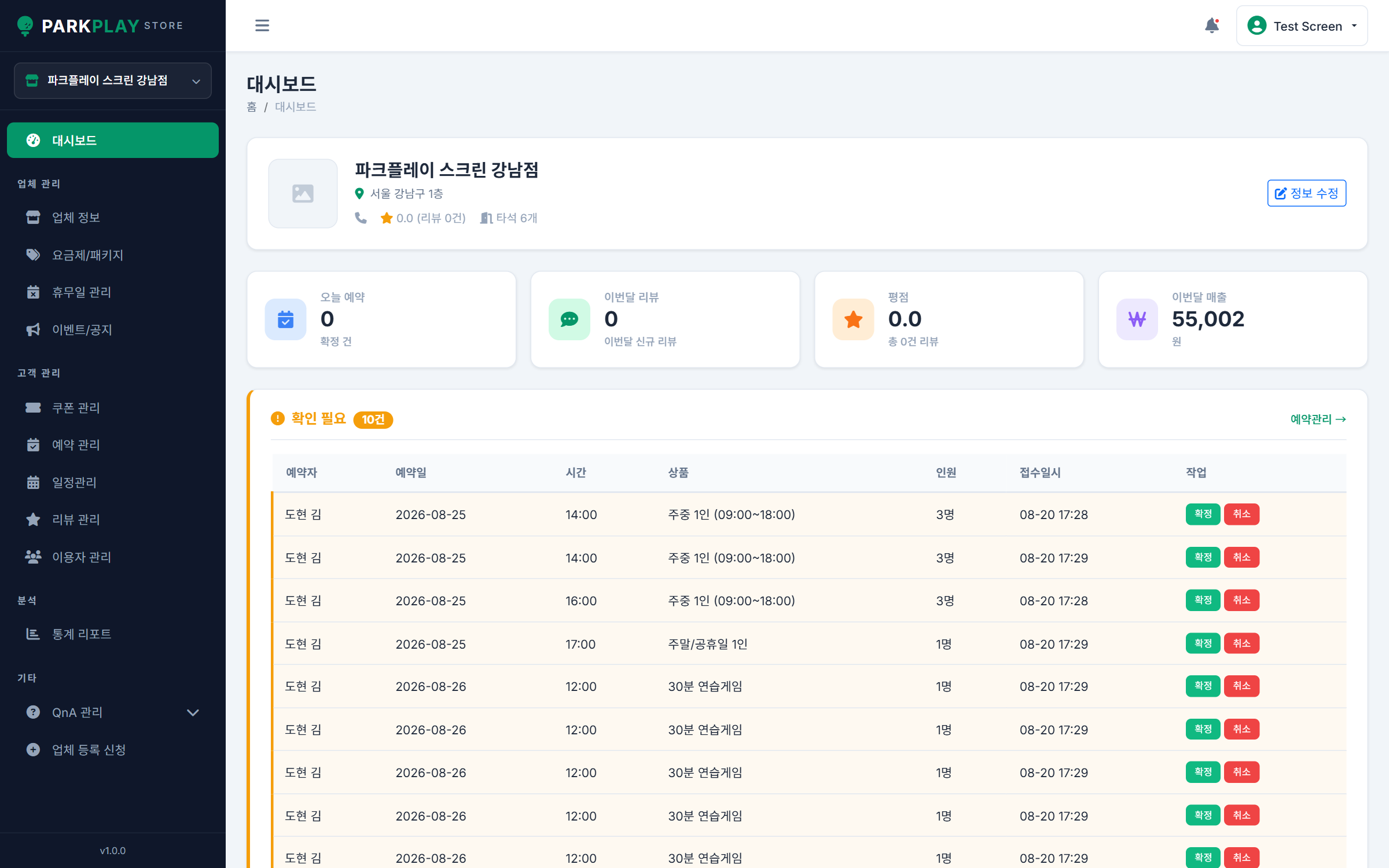The width and height of the screenshot is (1389, 868).
Task: Open the 파크플레이 스크린 강남점 store selector
Action: pos(113,80)
